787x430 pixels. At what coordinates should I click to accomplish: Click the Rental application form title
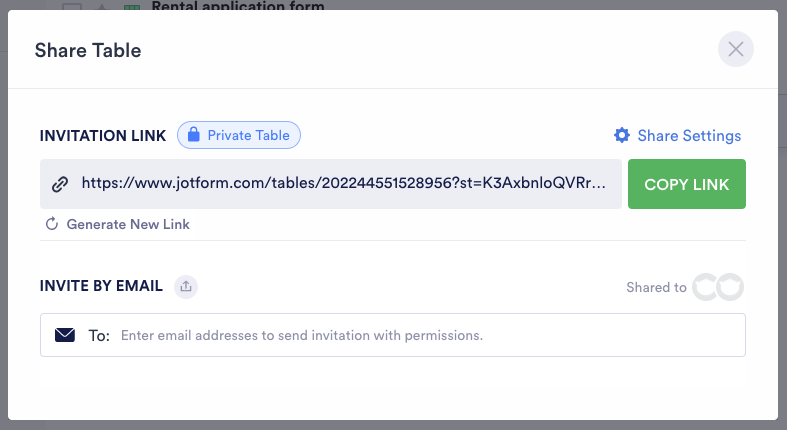point(238,7)
